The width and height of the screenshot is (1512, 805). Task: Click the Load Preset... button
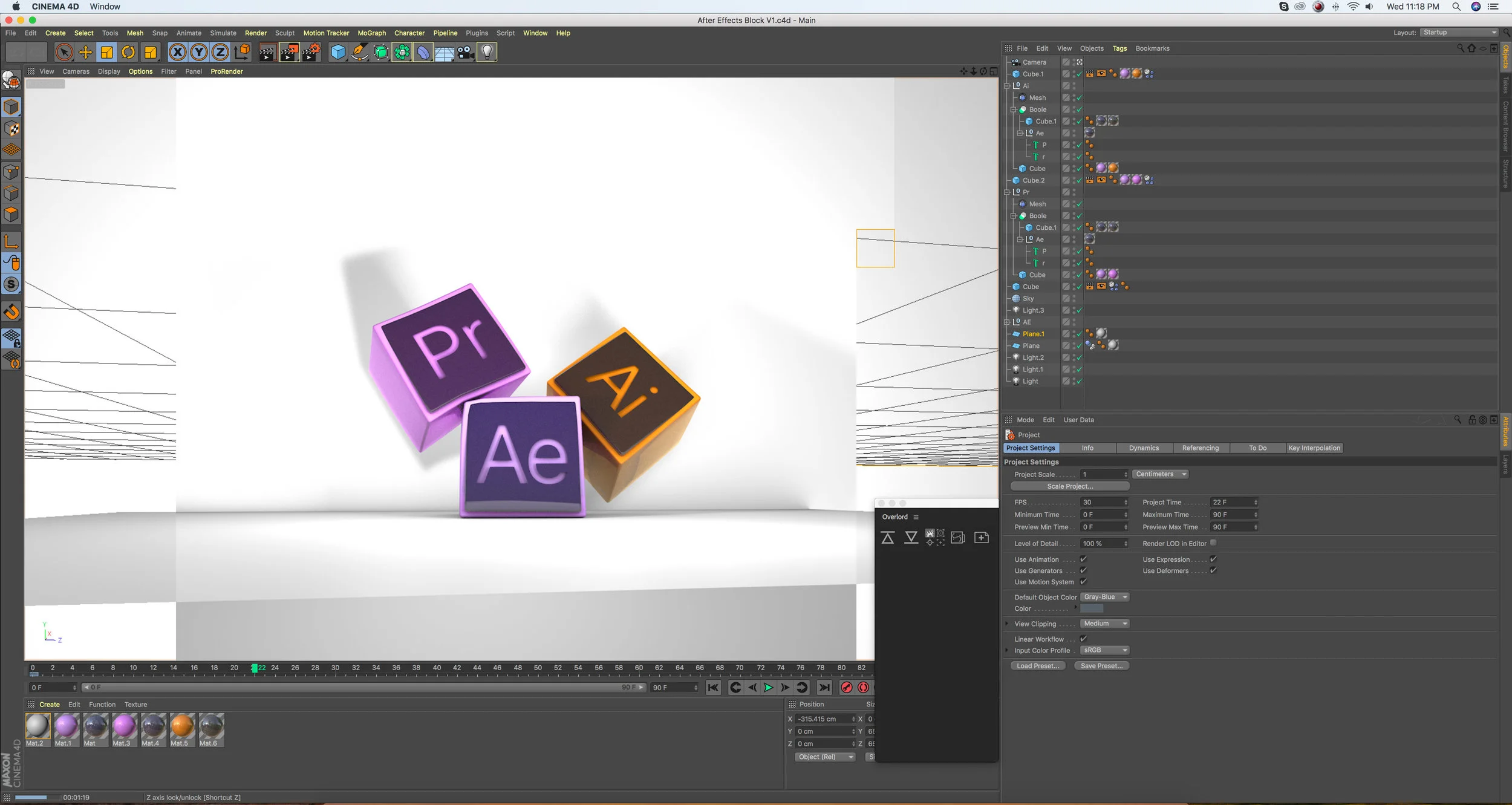click(1038, 666)
